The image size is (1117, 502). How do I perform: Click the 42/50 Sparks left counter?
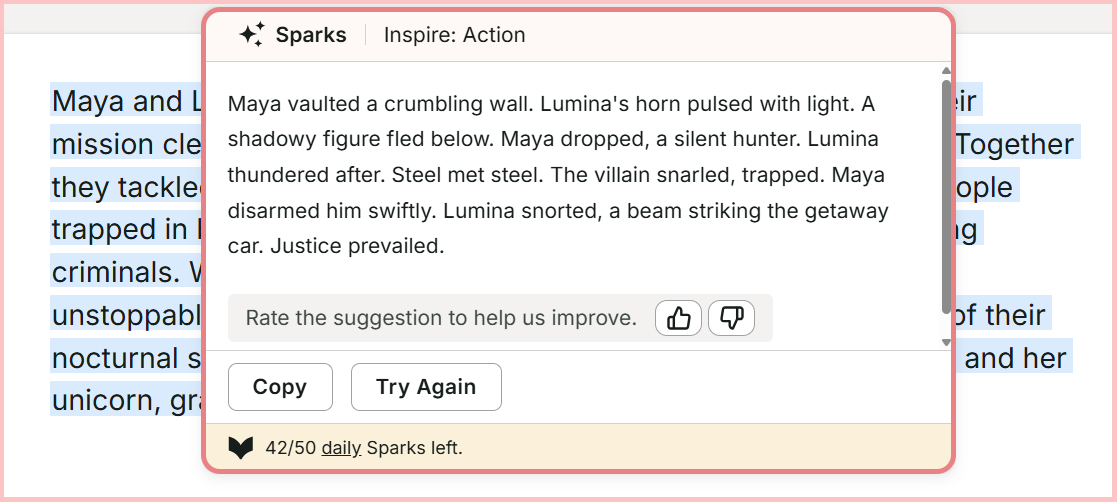tap(364, 449)
